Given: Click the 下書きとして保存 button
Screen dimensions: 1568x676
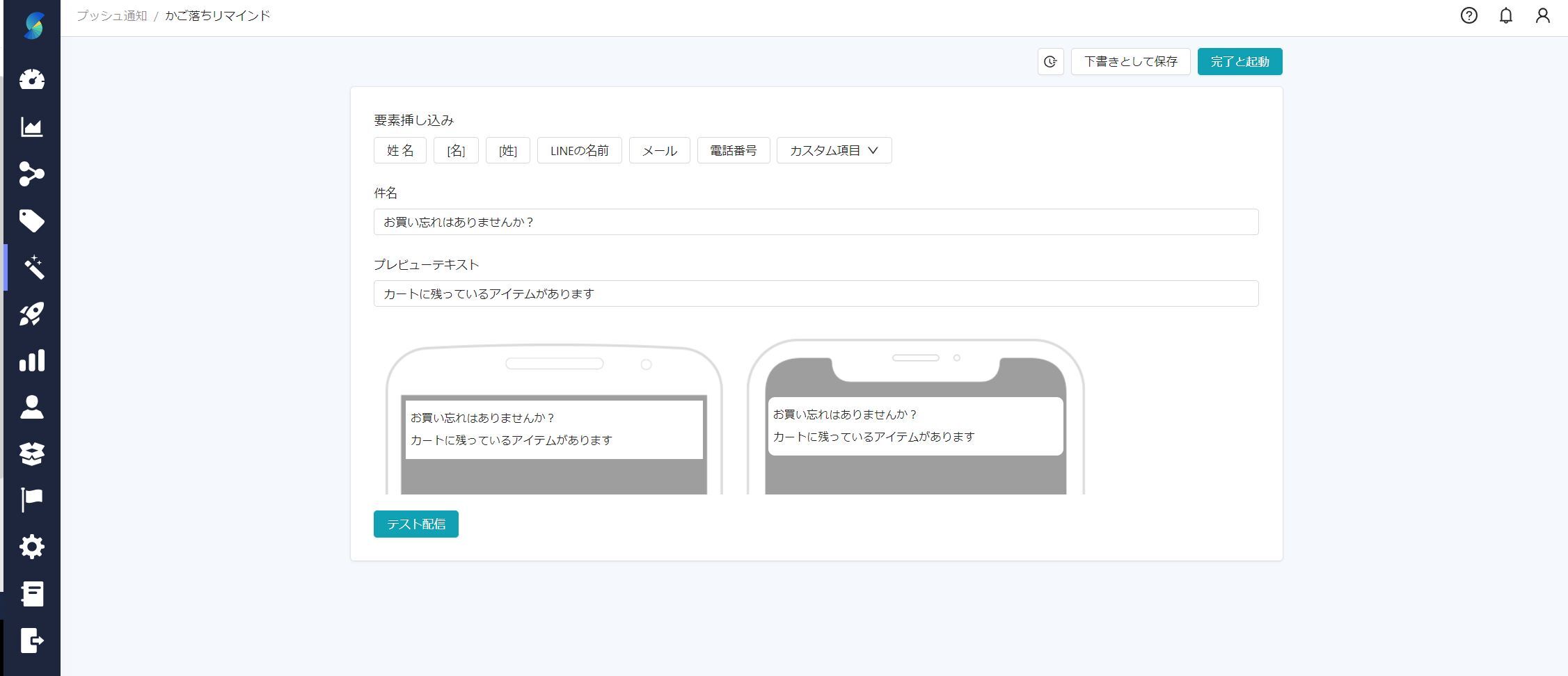Looking at the screenshot, I should [x=1130, y=62].
